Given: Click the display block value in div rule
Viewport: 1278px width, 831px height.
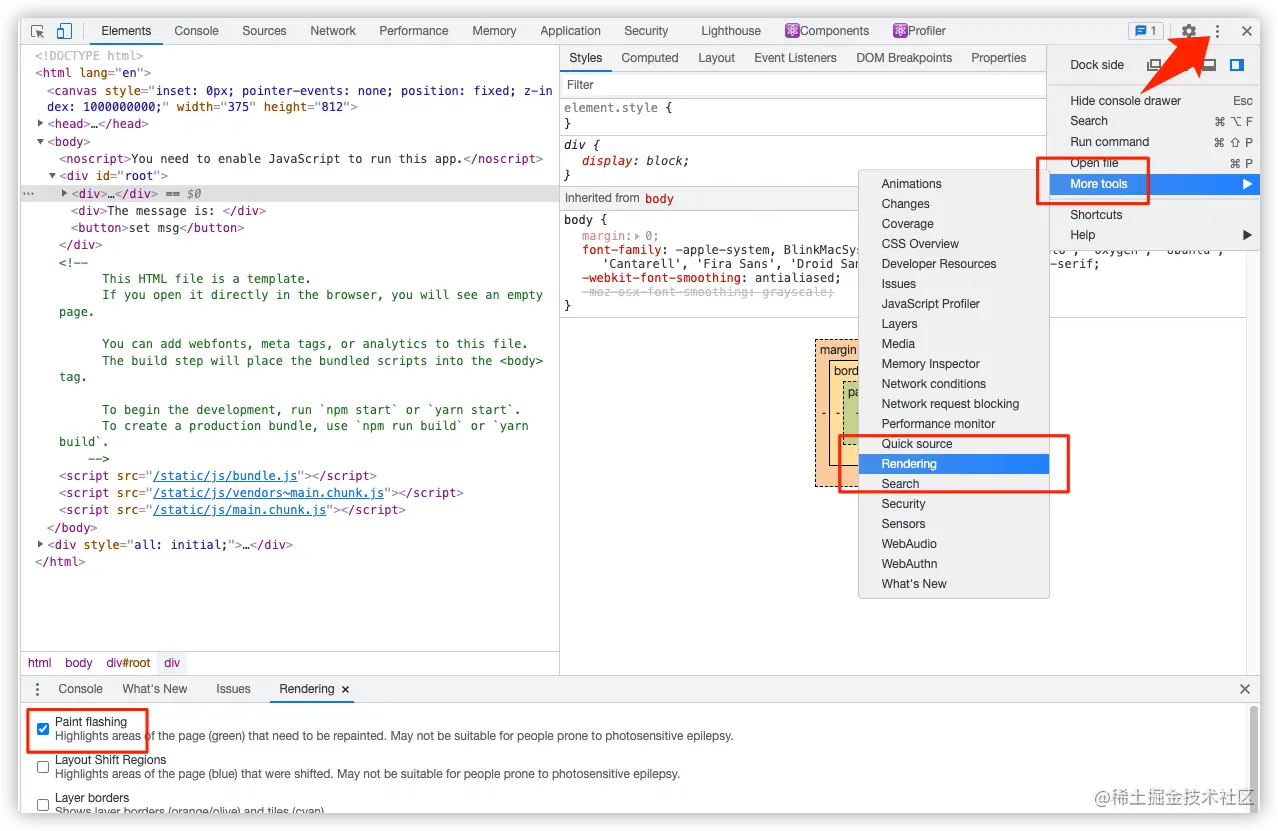Looking at the screenshot, I should (666, 161).
